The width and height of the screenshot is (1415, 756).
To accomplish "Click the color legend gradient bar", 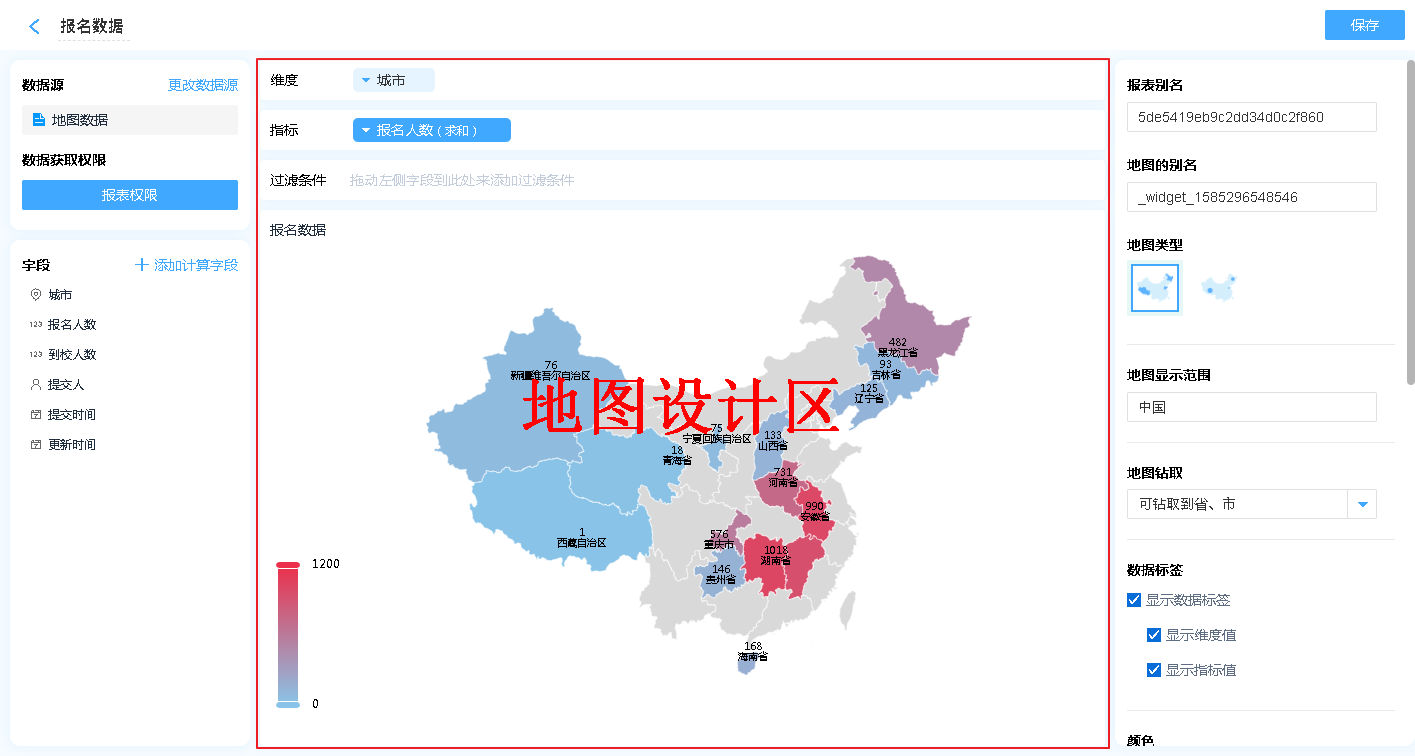I will click(x=288, y=635).
